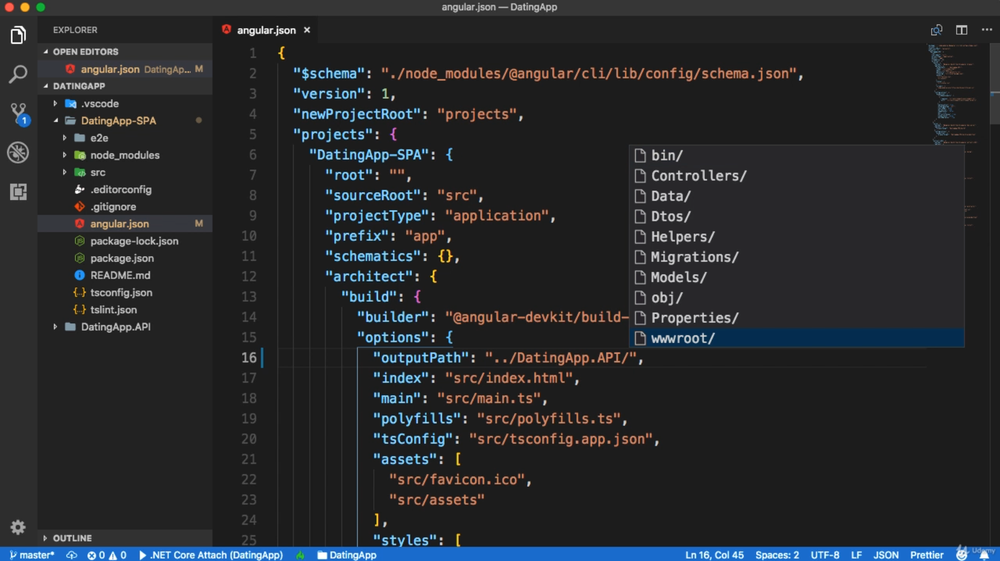
Task: Expand the OUTLINE section
Action: pyautogui.click(x=124, y=538)
